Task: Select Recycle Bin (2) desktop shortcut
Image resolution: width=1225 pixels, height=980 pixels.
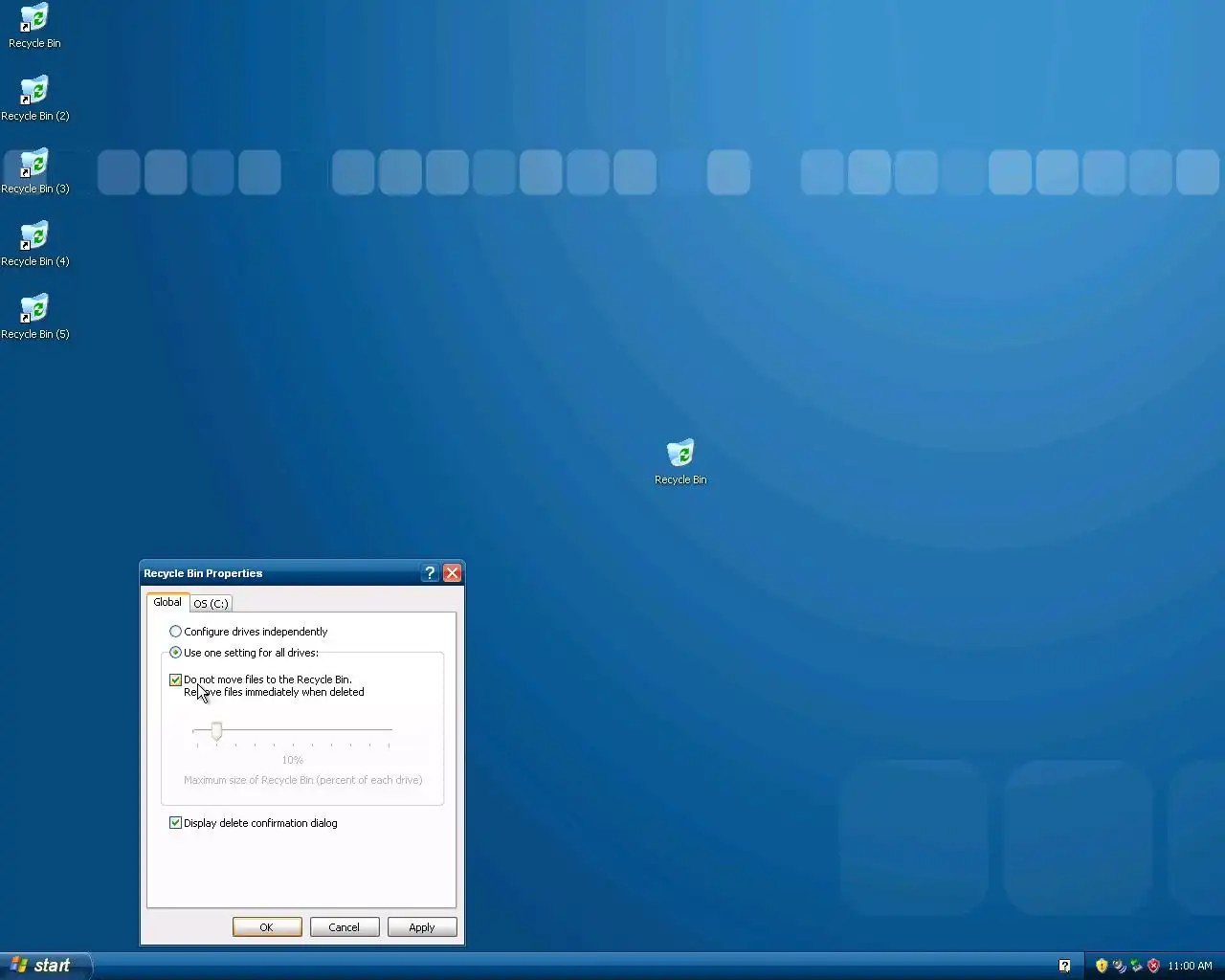Action: [34, 99]
